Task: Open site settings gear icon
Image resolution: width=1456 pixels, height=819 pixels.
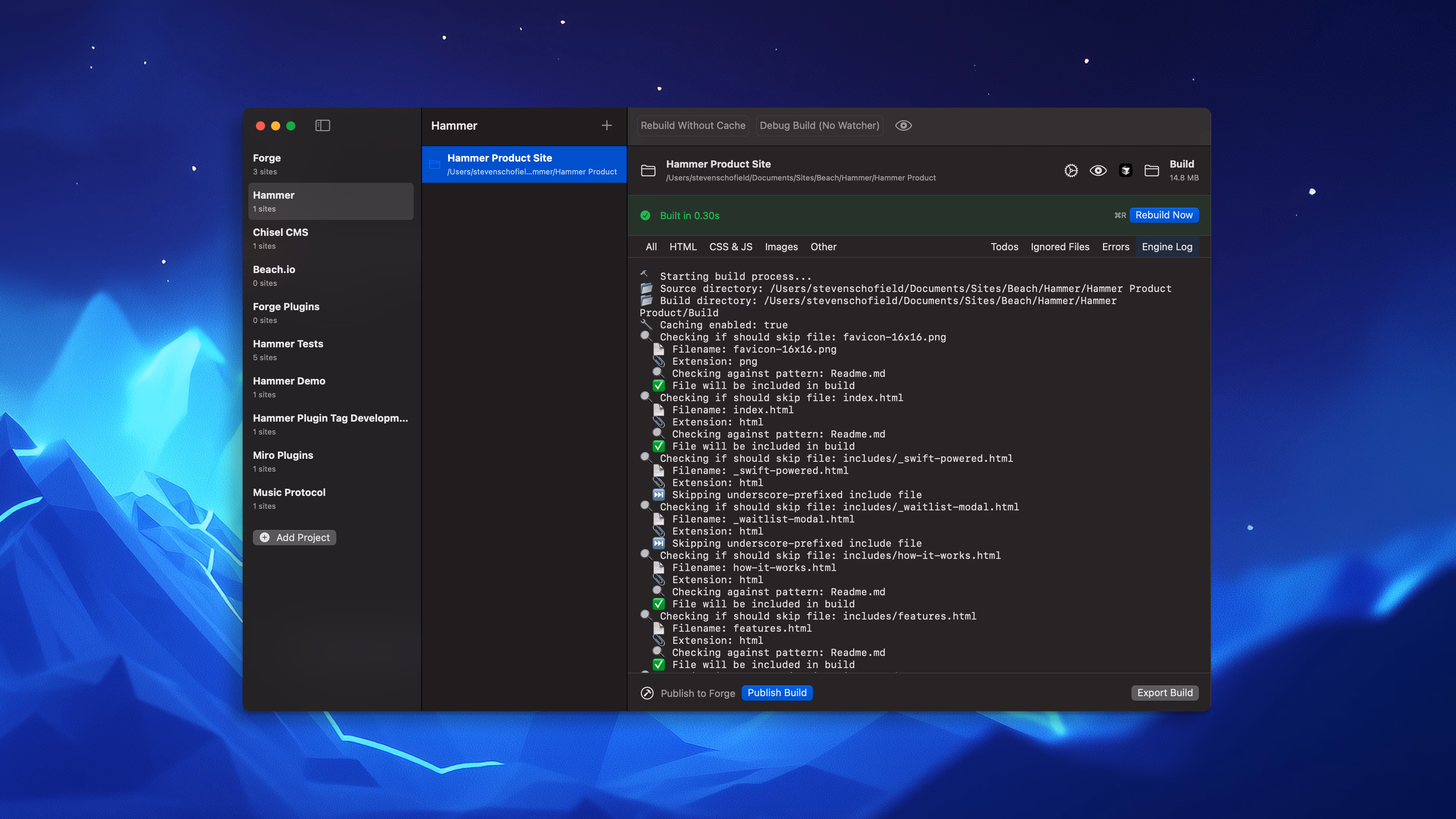Action: 1070,171
